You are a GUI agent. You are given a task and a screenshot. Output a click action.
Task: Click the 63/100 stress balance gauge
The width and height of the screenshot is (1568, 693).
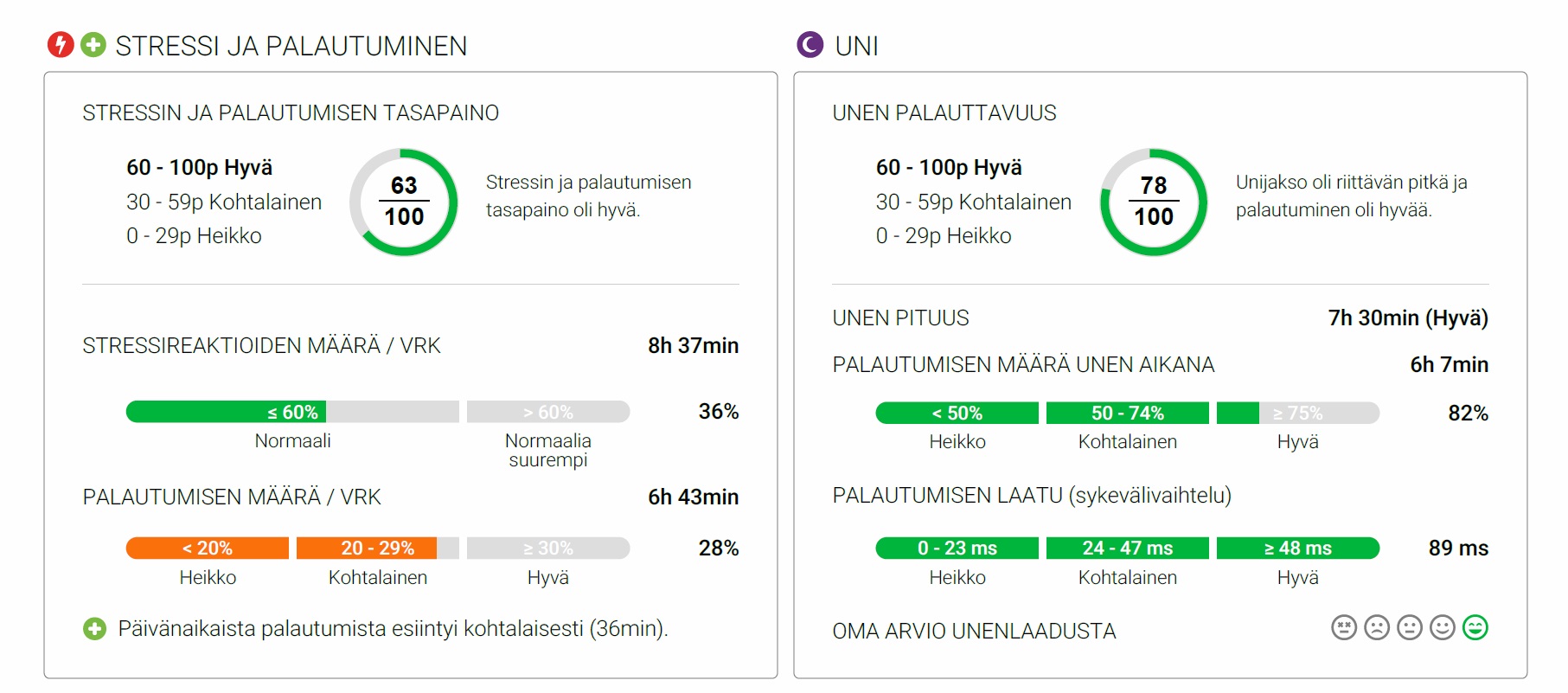[404, 202]
